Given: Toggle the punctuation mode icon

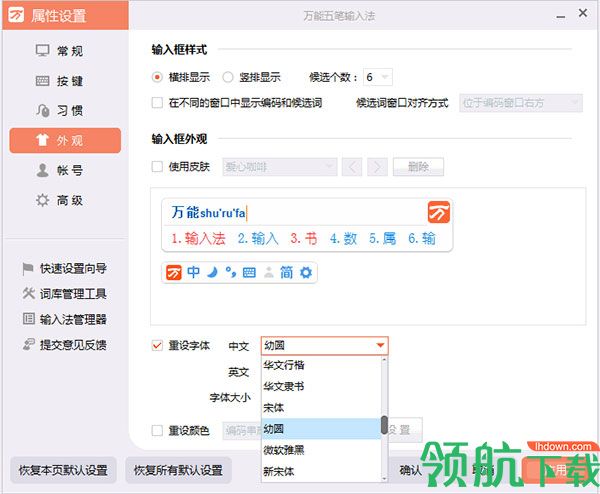Looking at the screenshot, I should pyautogui.click(x=231, y=272).
